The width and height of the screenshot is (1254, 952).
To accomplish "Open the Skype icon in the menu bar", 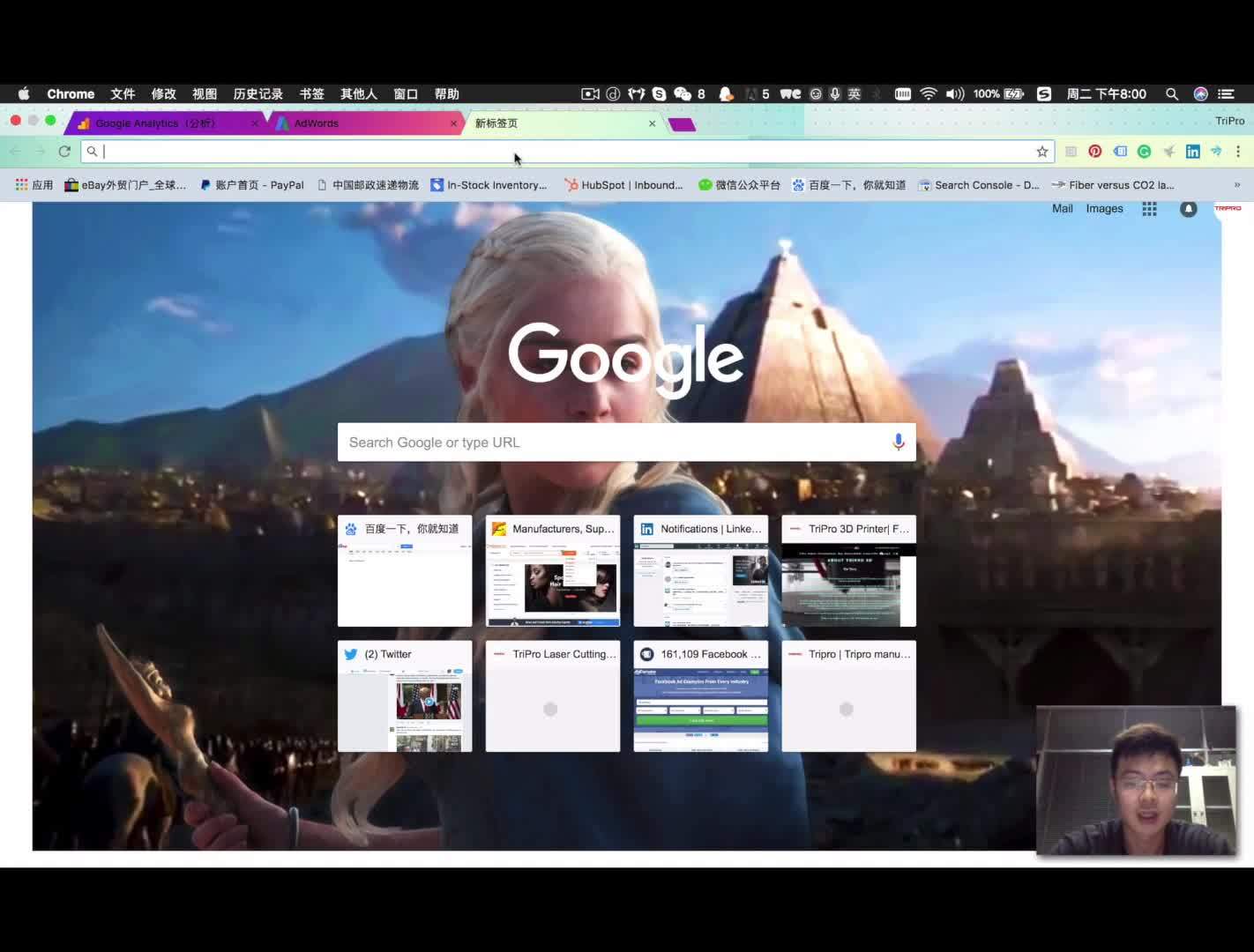I will click(x=659, y=94).
